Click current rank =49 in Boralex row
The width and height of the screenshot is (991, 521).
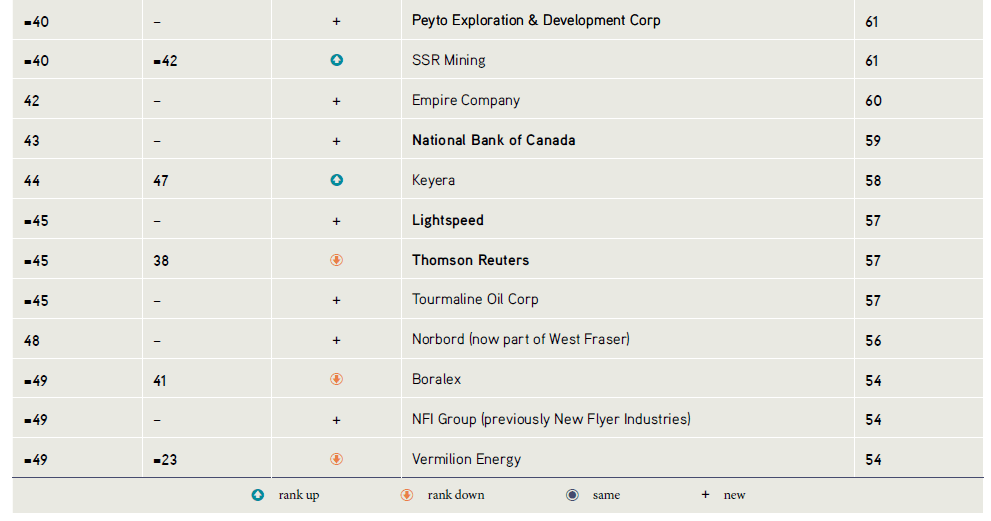pos(36,381)
